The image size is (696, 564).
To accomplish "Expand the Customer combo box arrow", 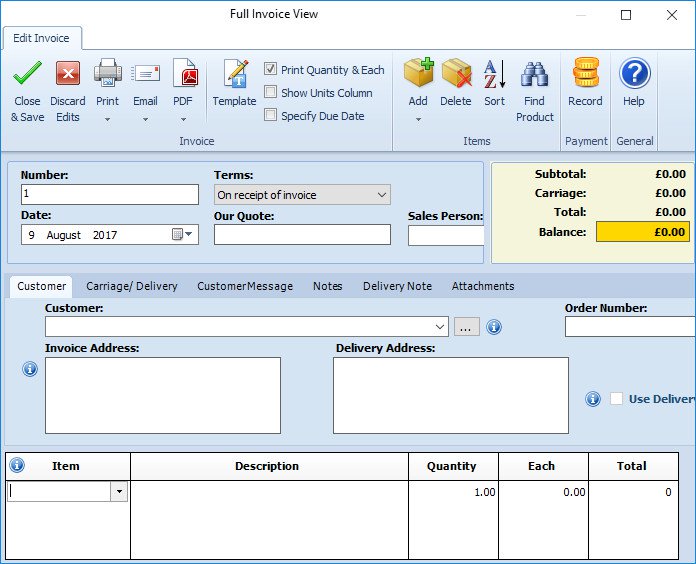I will click(441, 327).
